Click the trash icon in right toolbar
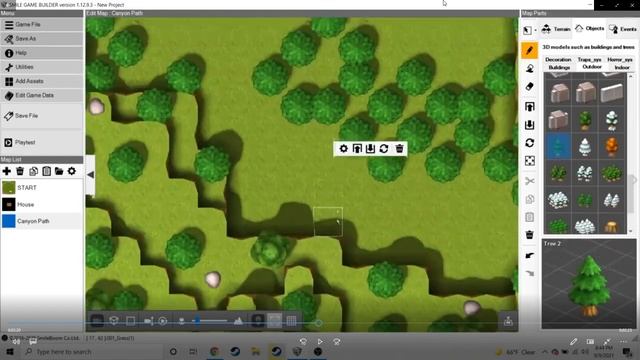 (529, 235)
